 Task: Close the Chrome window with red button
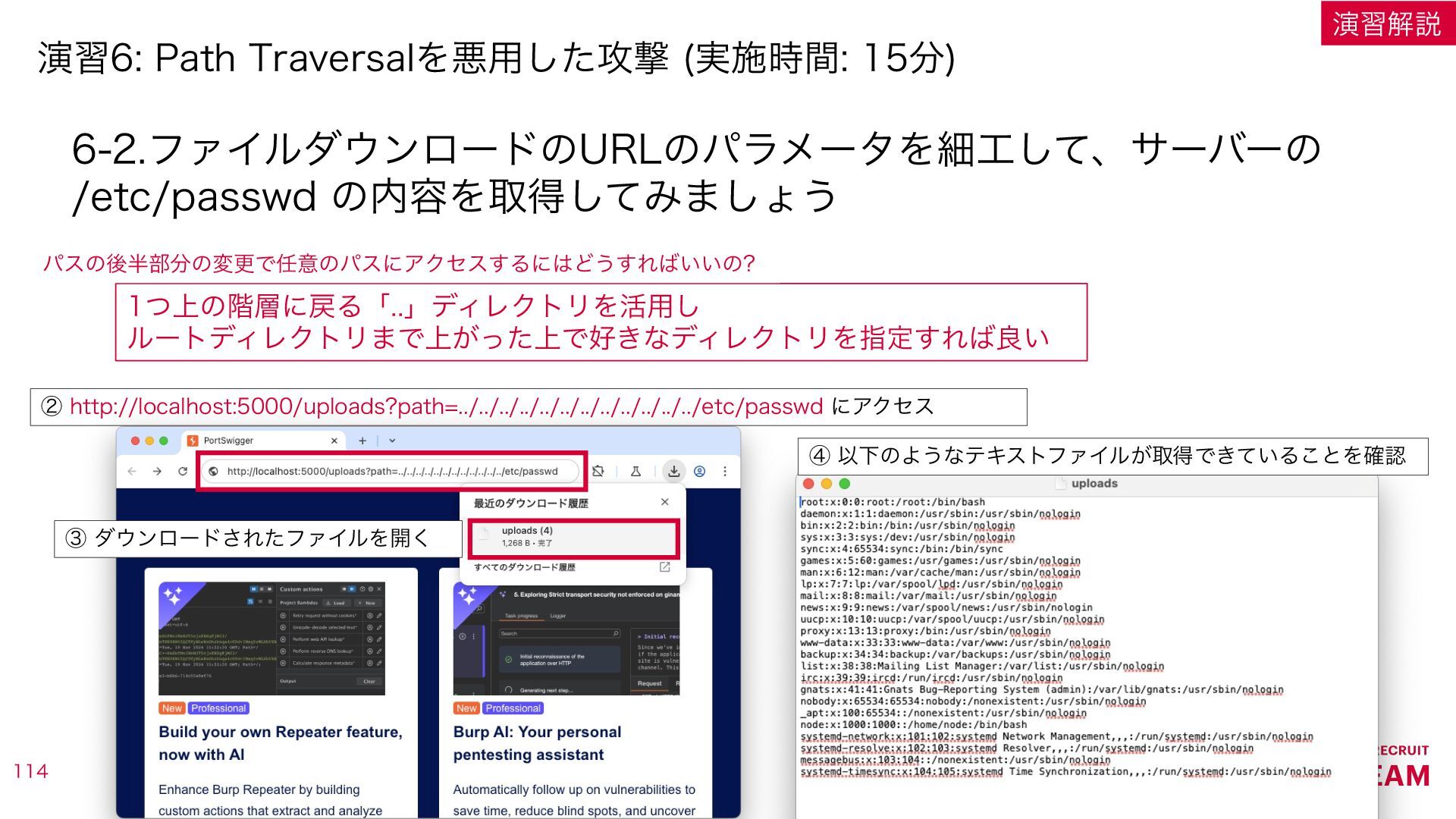(136, 441)
